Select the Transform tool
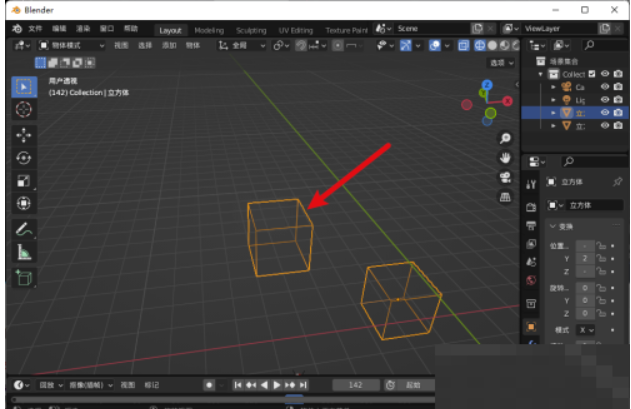631x409 pixels. [x=24, y=203]
